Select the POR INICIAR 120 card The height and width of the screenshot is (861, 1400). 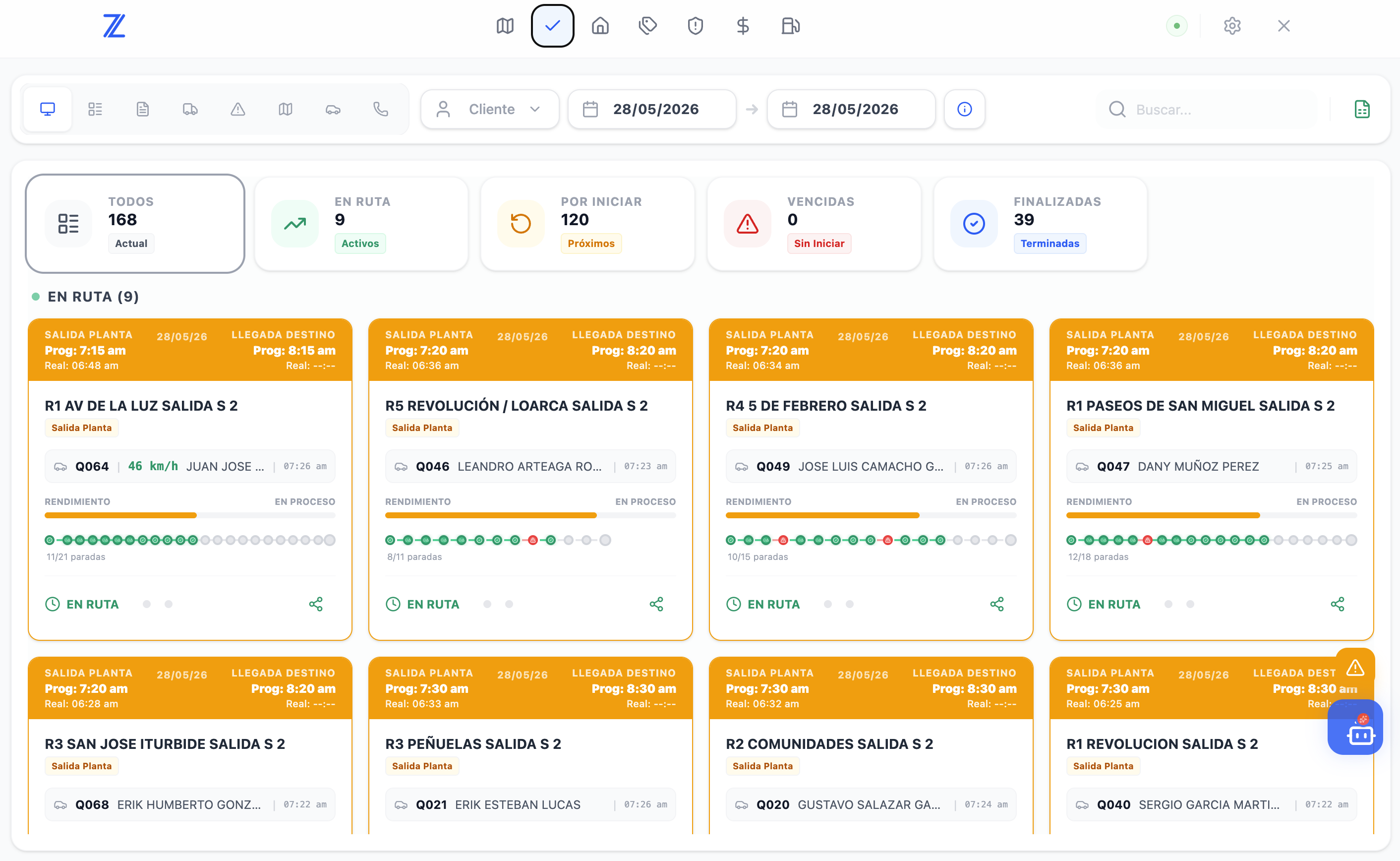(588, 224)
